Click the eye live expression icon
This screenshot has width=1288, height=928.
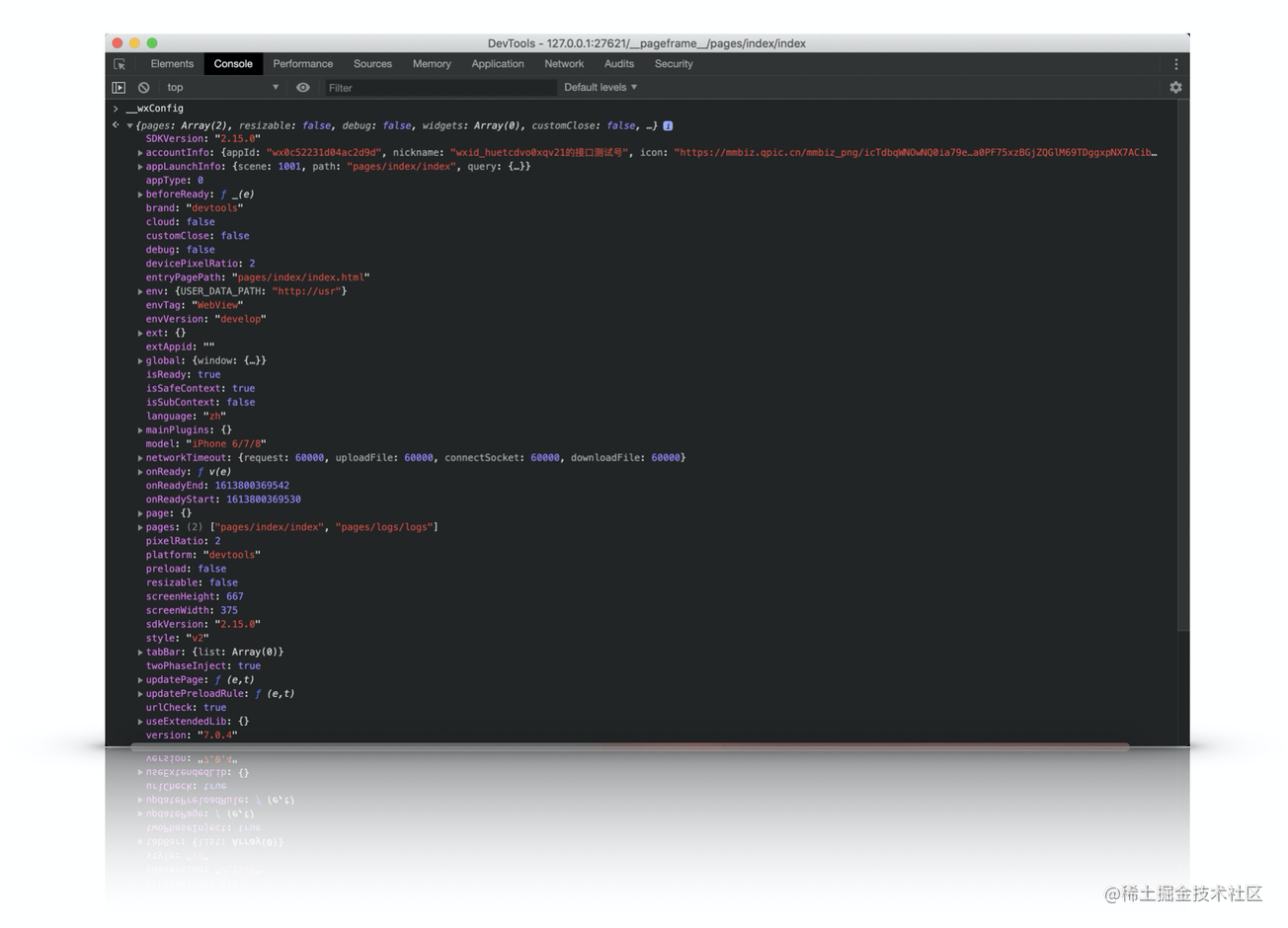point(303,88)
